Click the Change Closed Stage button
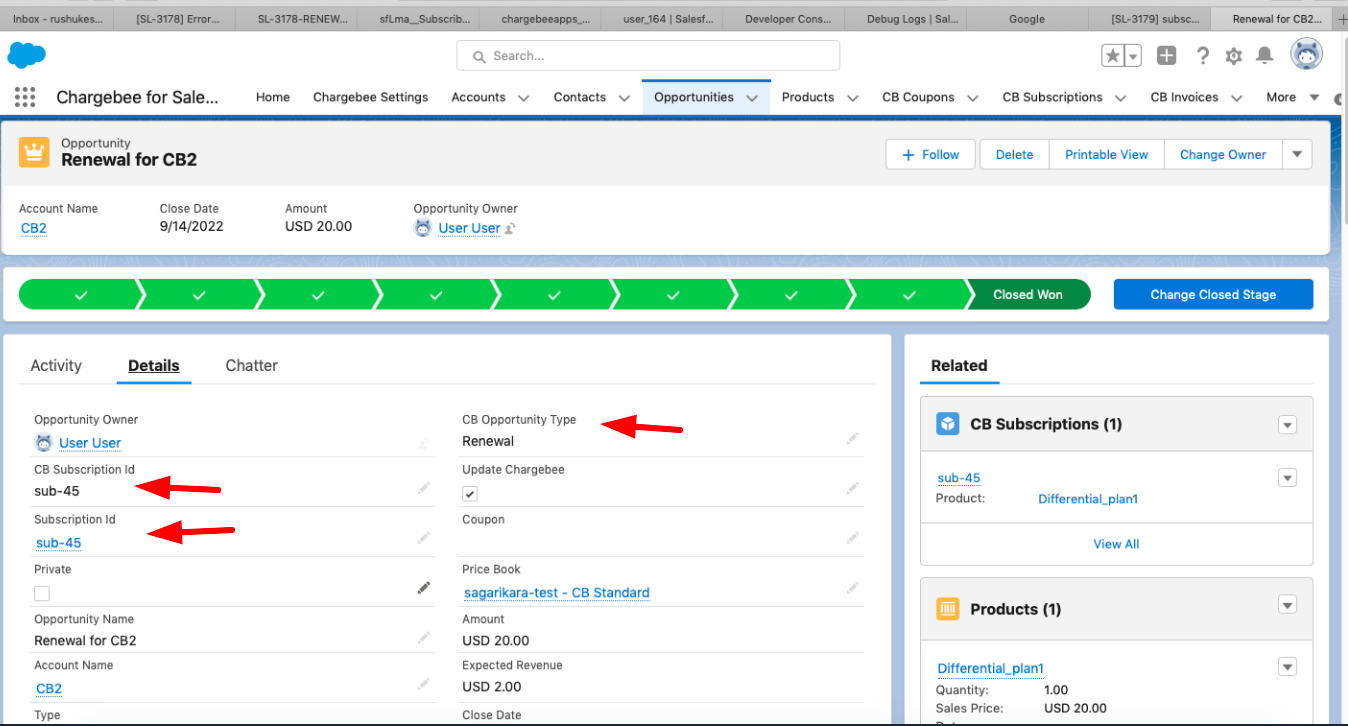Viewport: 1348px width, 726px height. click(1213, 295)
